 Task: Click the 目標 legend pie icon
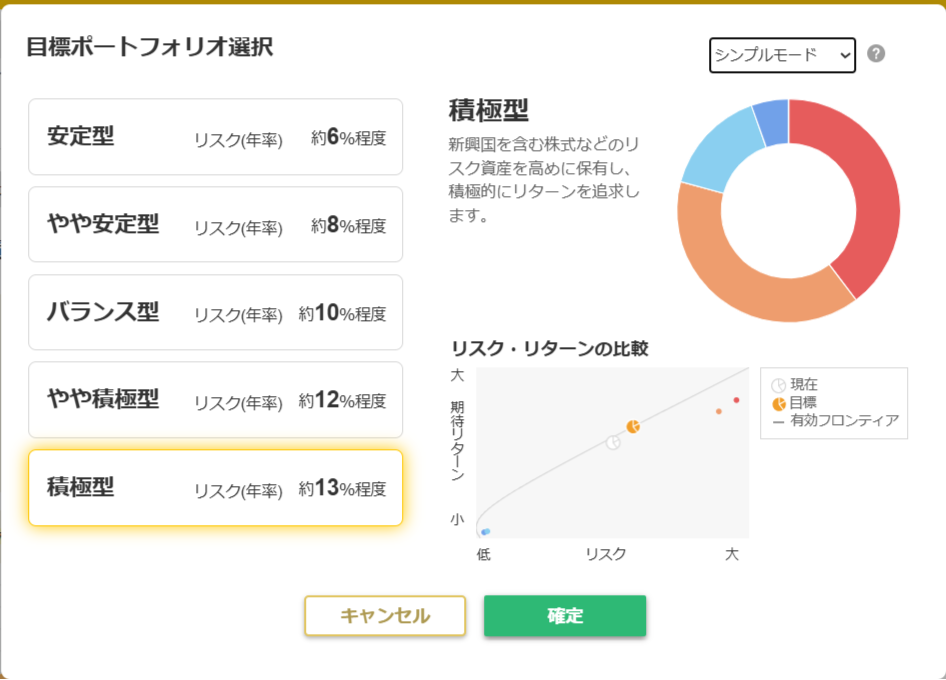point(779,403)
